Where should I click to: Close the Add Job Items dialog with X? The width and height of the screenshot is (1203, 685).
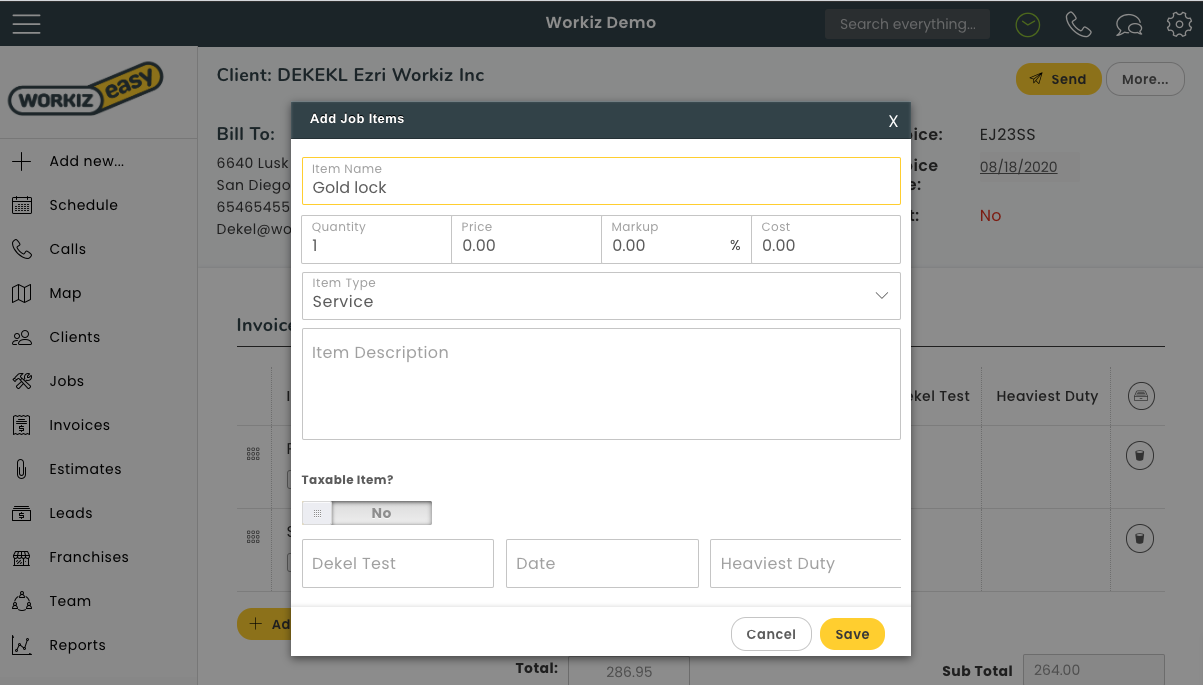coord(893,121)
